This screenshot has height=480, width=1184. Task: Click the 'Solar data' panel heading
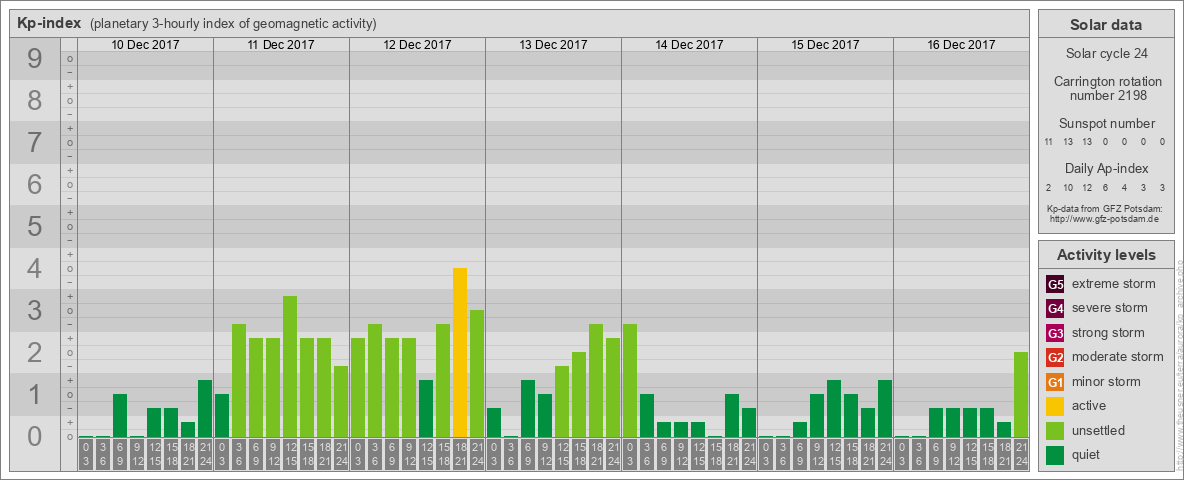point(1106,25)
